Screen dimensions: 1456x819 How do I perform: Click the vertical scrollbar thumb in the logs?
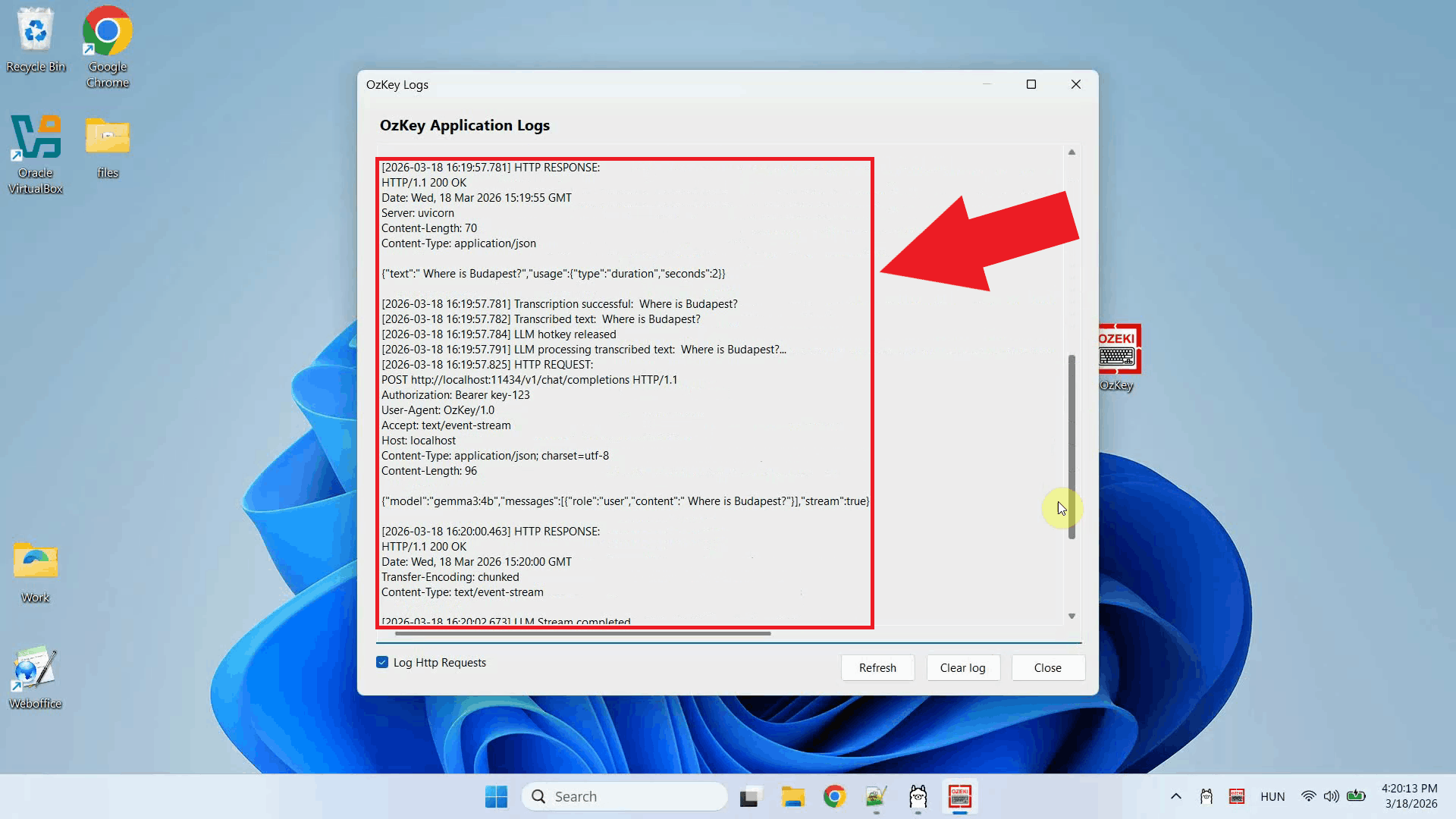[1072, 447]
